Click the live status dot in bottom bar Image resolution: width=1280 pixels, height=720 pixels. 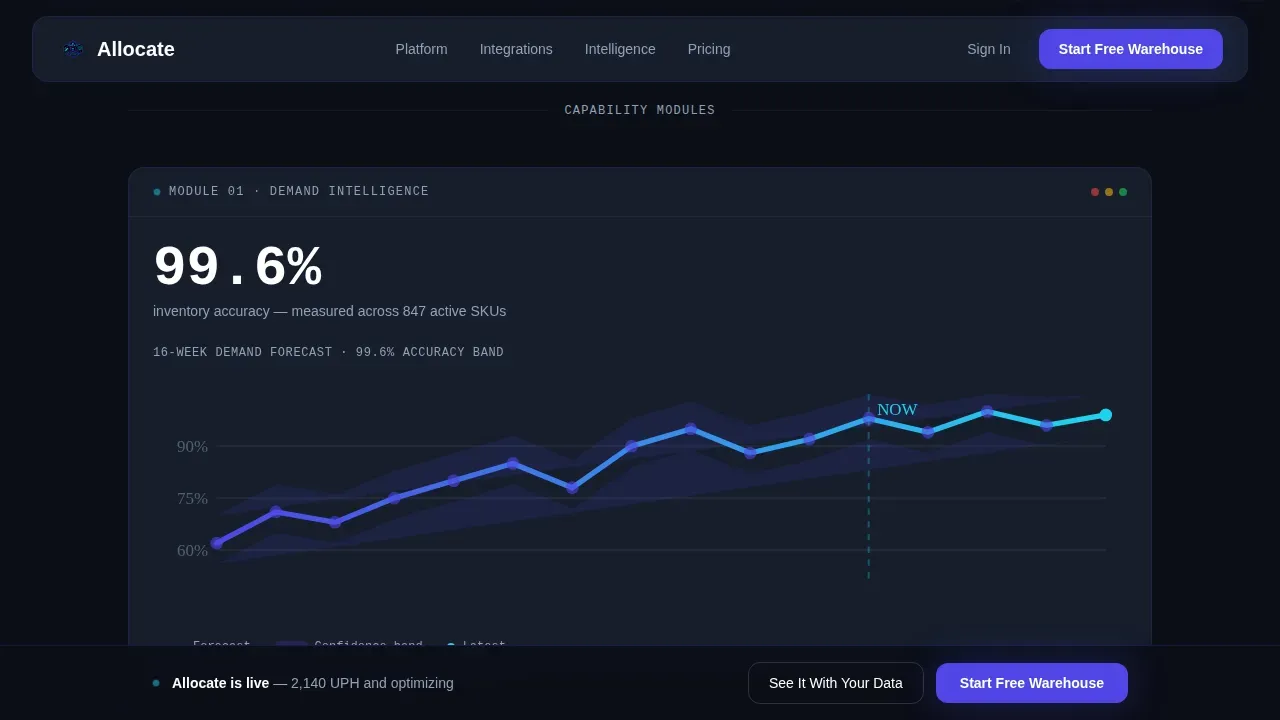point(156,683)
